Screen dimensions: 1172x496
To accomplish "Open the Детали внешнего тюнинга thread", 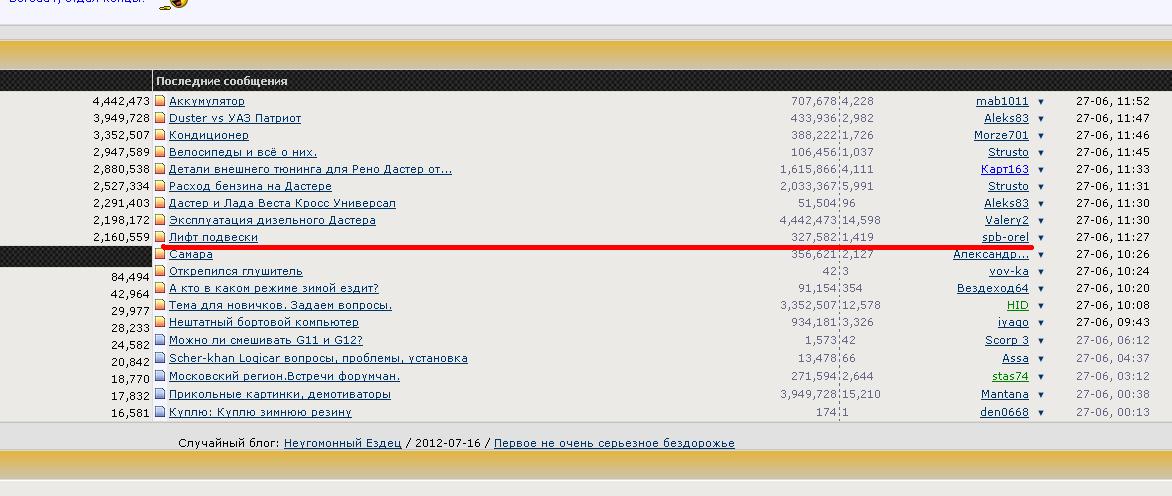I will click(310, 169).
